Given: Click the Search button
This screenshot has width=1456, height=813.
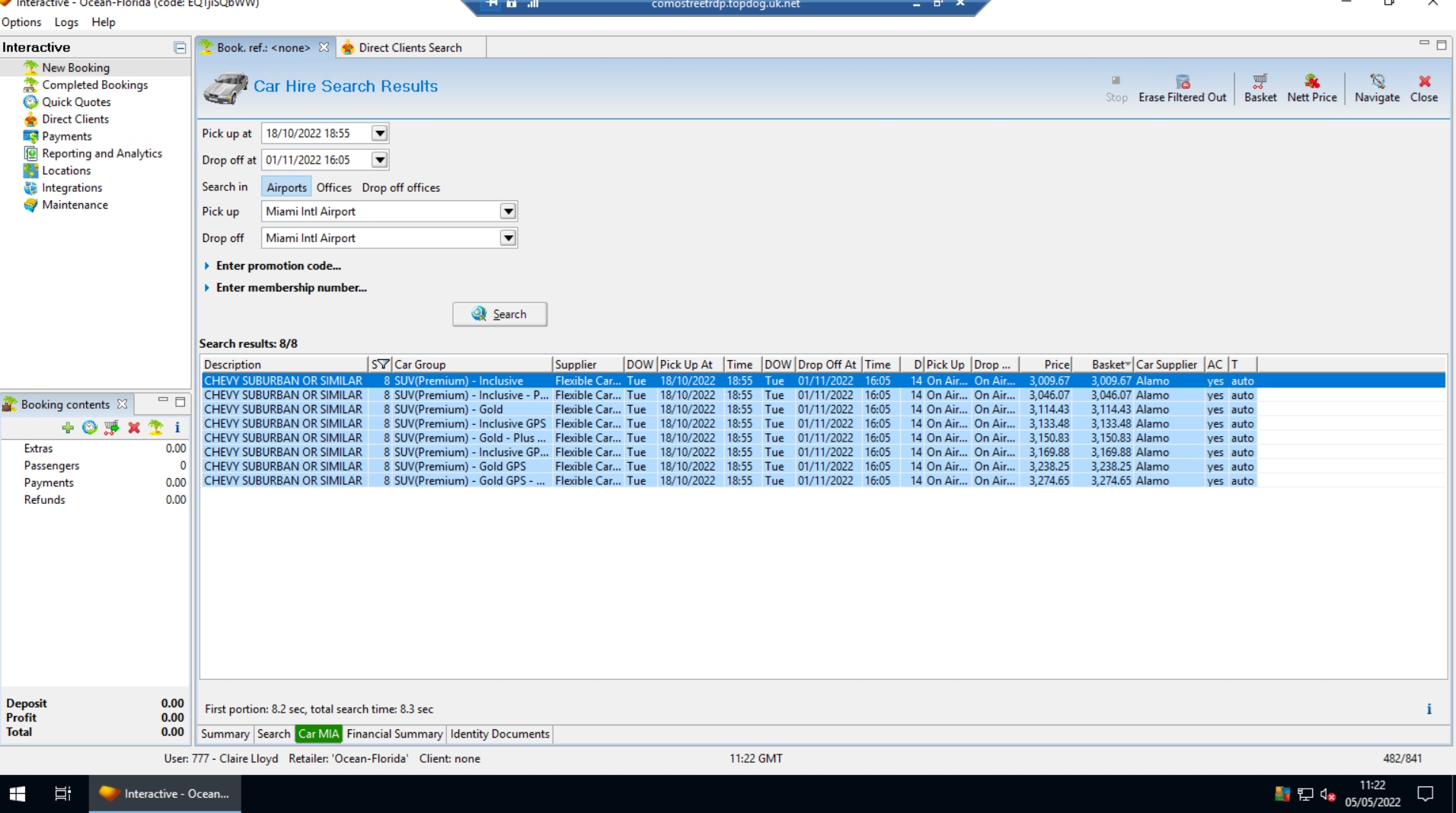Looking at the screenshot, I should tap(500, 314).
